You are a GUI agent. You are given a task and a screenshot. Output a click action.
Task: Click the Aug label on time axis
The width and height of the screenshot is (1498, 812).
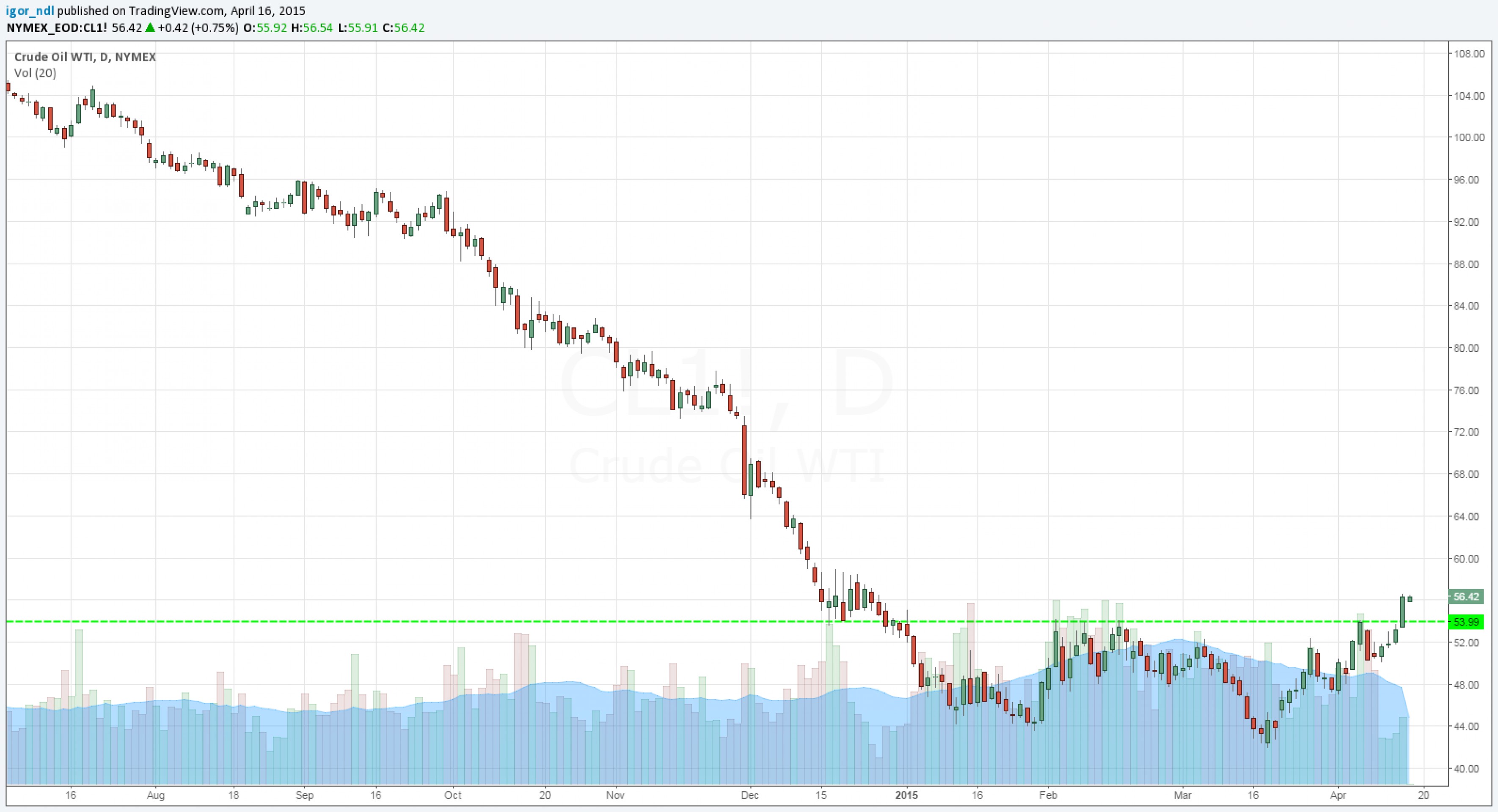click(x=155, y=795)
